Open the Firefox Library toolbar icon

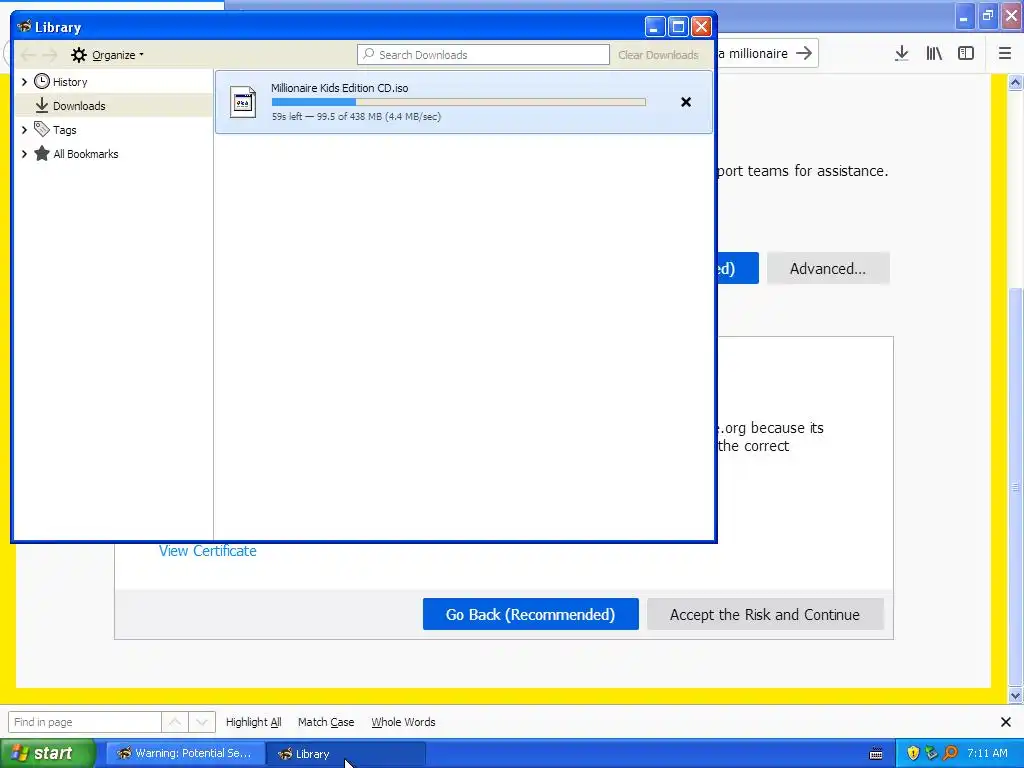click(x=934, y=54)
